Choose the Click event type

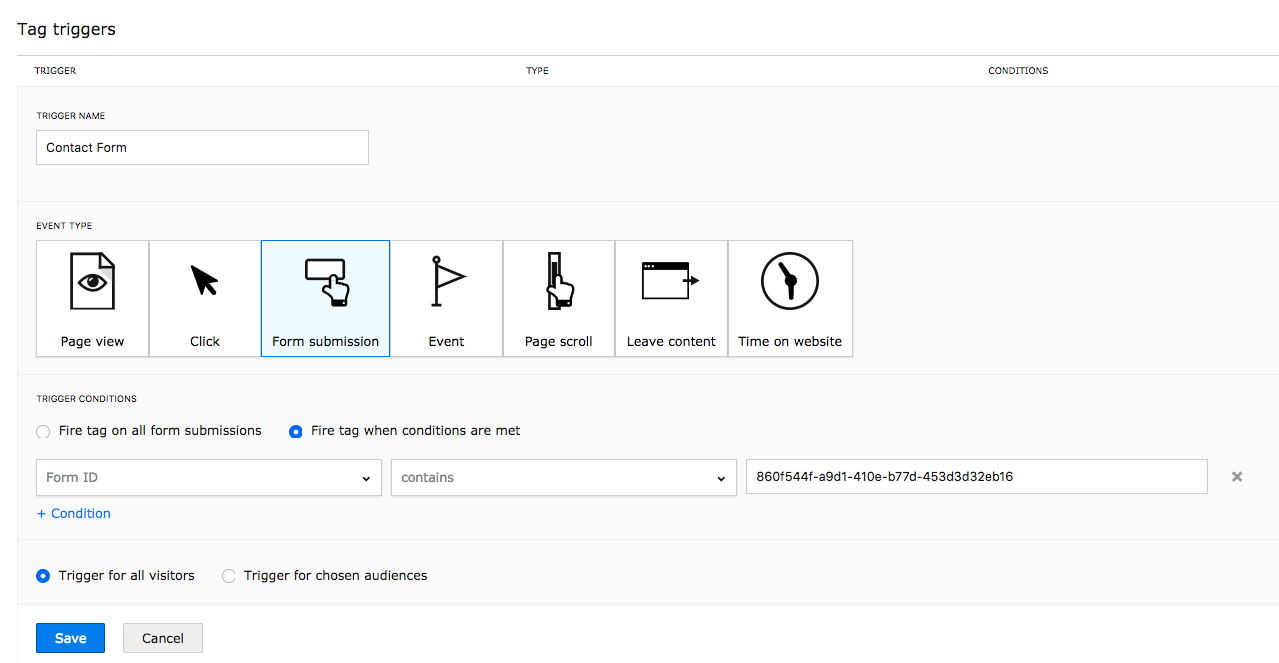pos(205,298)
